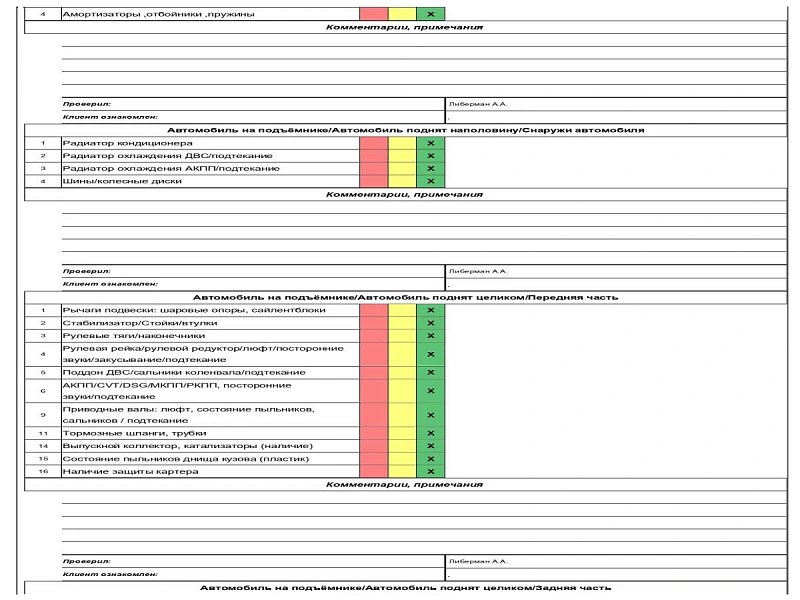Screen dimensions: 800x600
Task: Check the green cell for Стабилизатор/Стойки/втулки
Action: click(x=430, y=323)
